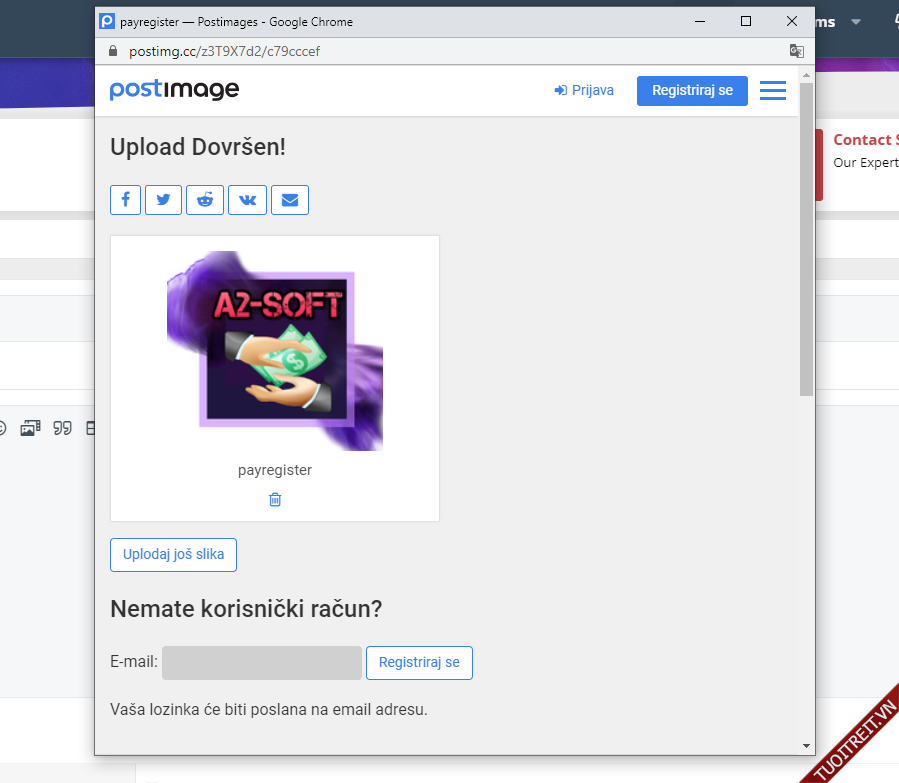The width and height of the screenshot is (899, 783).
Task: Click the scroll down arrow of popup
Action: (806, 746)
